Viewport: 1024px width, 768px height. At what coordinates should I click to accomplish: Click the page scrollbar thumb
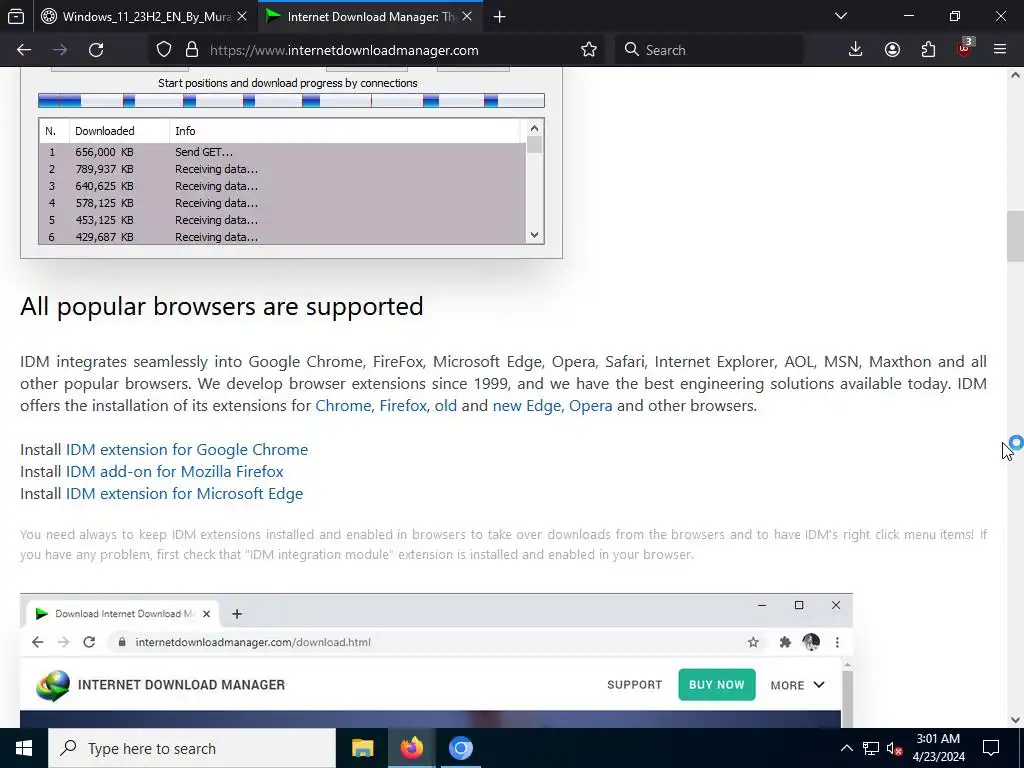pyautogui.click(x=1015, y=236)
